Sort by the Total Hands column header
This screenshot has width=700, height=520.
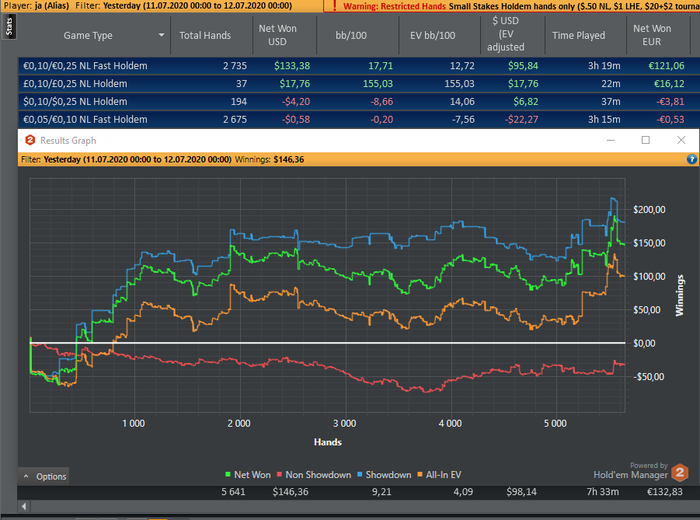point(205,35)
